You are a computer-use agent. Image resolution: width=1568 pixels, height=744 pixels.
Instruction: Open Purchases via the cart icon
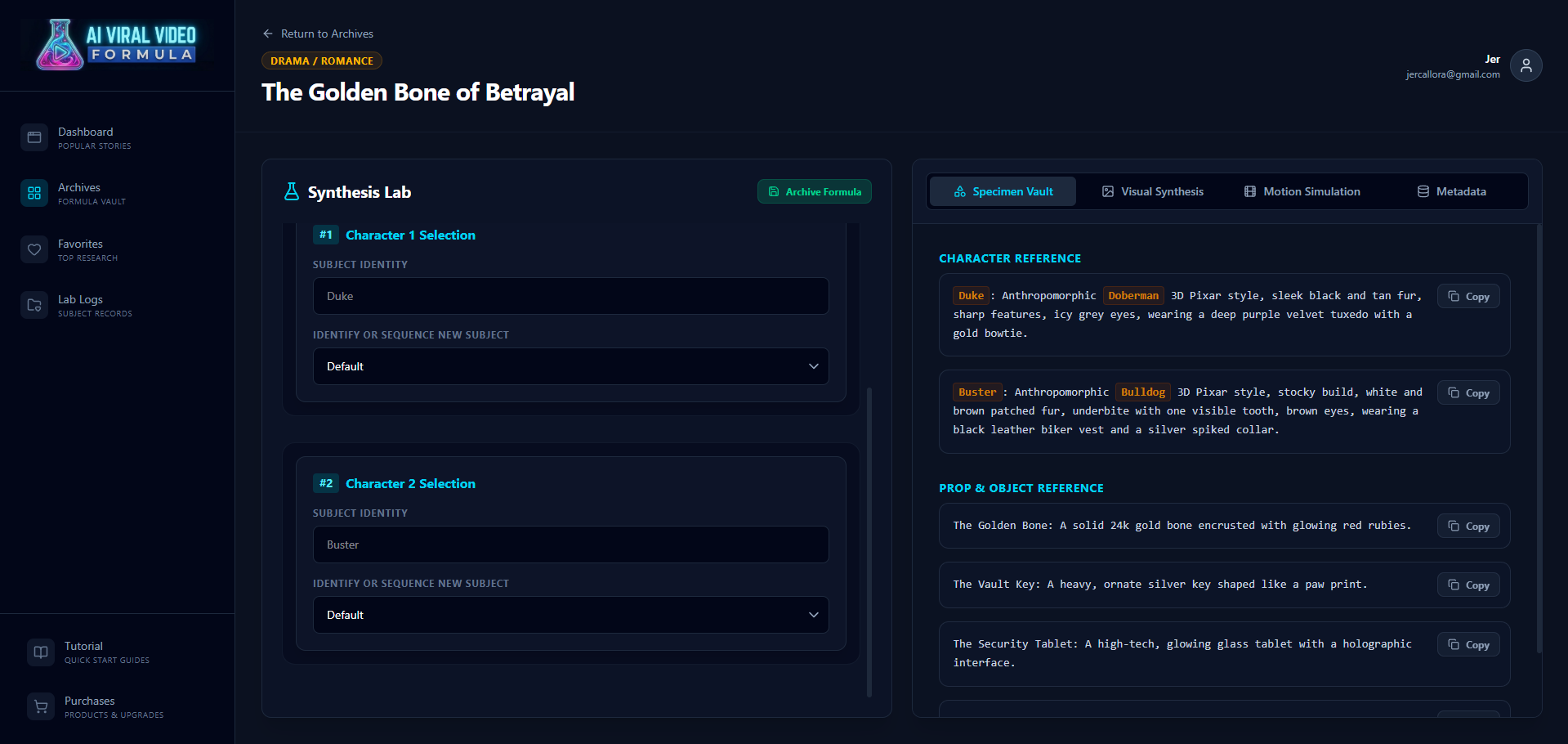(x=41, y=706)
